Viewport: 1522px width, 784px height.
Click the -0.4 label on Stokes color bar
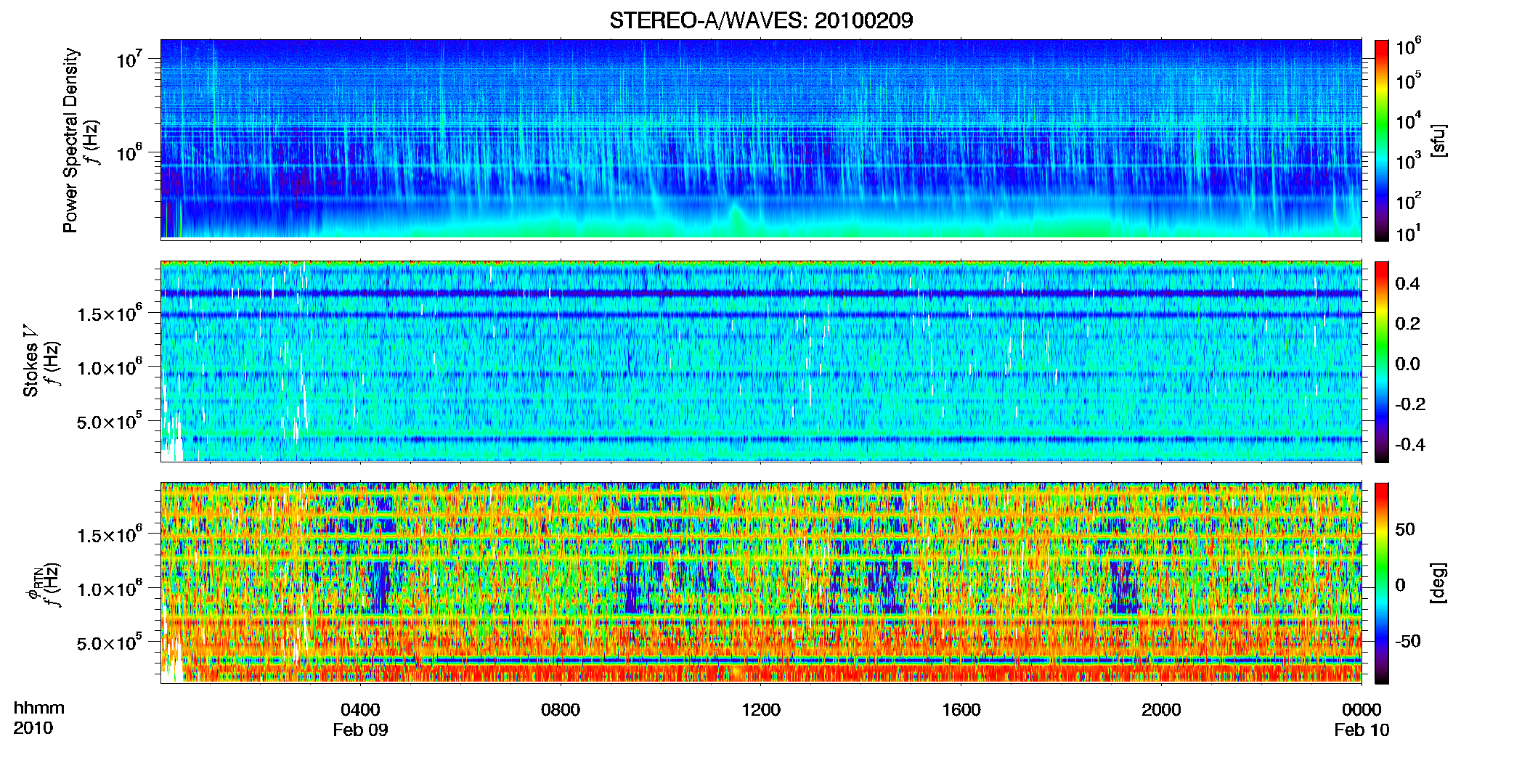point(1410,445)
